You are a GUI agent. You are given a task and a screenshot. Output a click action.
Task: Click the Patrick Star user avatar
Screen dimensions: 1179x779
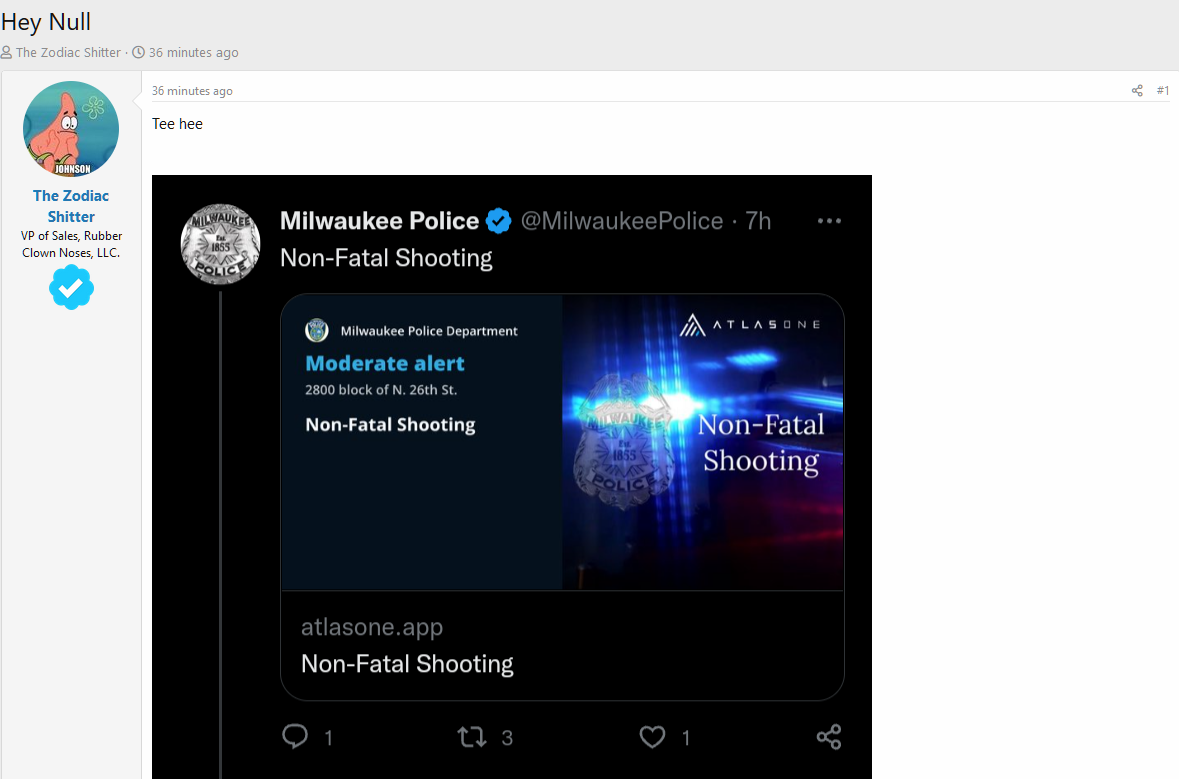71,129
